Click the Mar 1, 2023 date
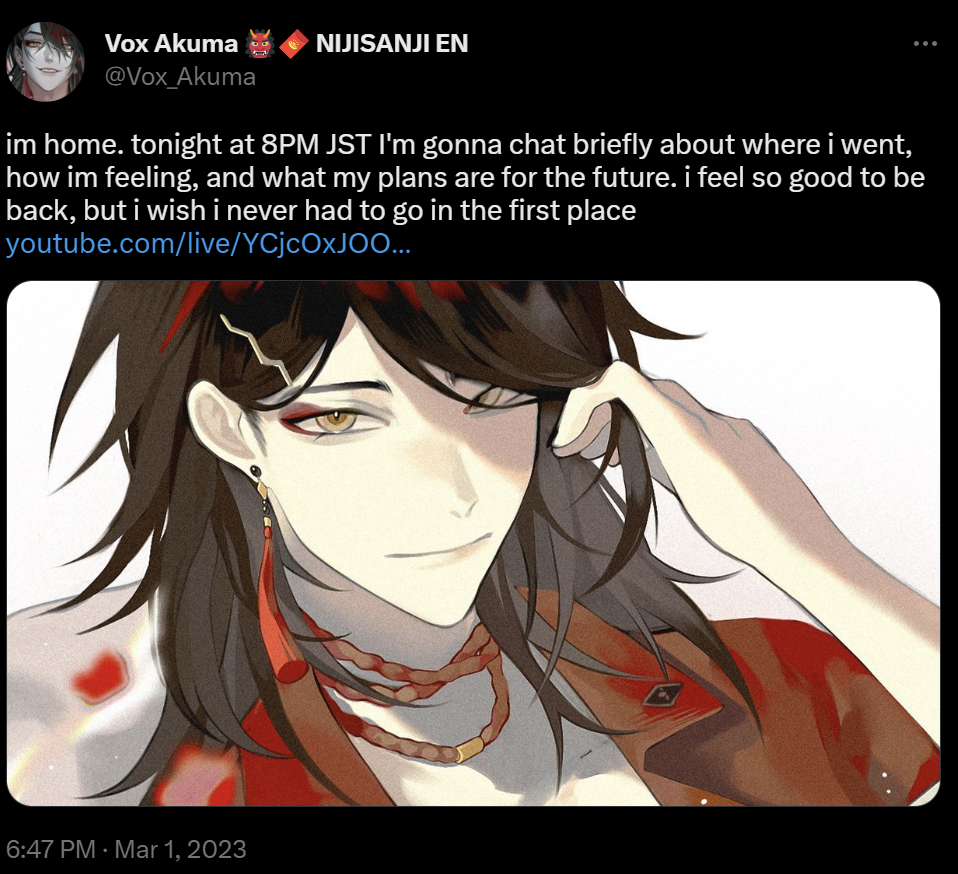Image resolution: width=958 pixels, height=874 pixels. point(180,849)
